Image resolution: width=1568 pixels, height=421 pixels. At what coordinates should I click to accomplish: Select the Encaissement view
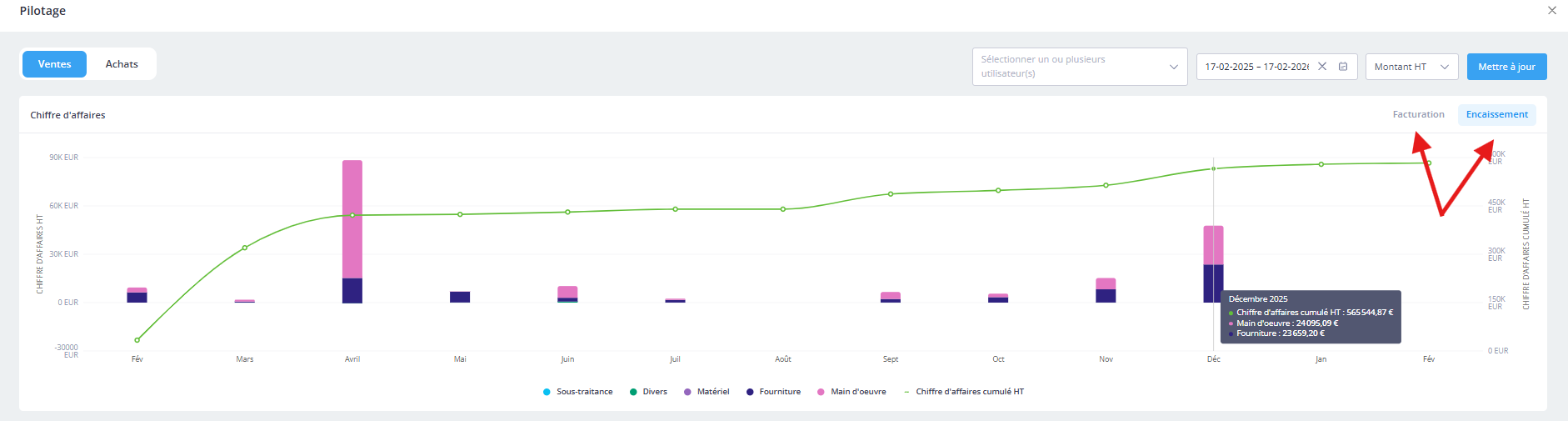(x=1496, y=115)
